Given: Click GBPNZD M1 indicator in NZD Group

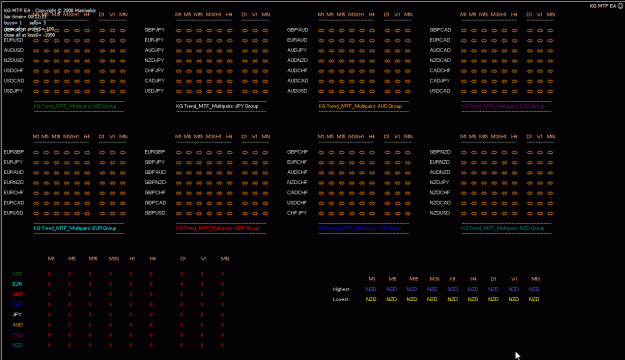Looking at the screenshot, I should (464, 152).
